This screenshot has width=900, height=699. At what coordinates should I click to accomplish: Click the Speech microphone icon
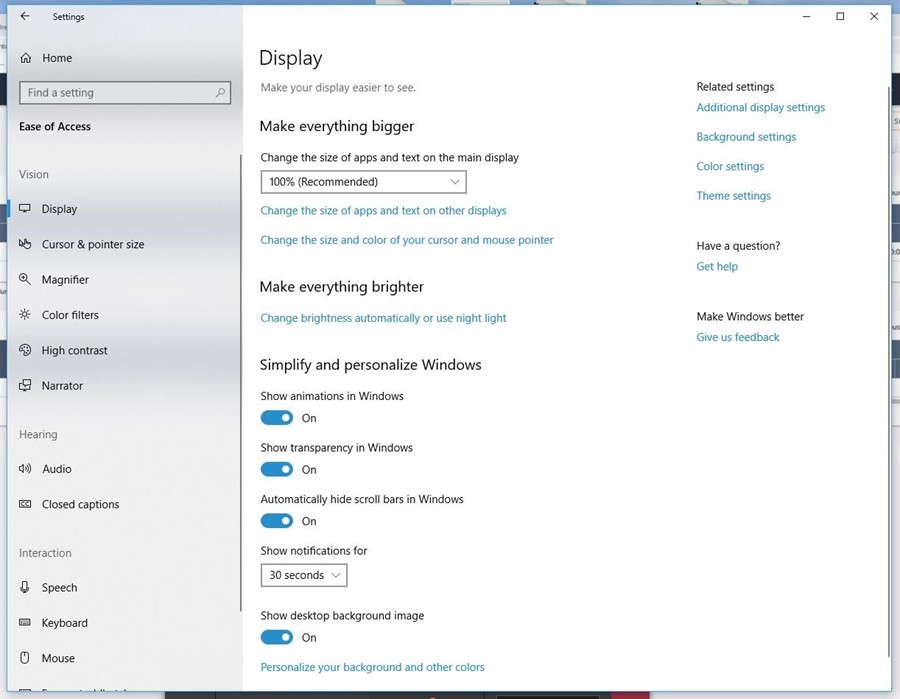(25, 587)
